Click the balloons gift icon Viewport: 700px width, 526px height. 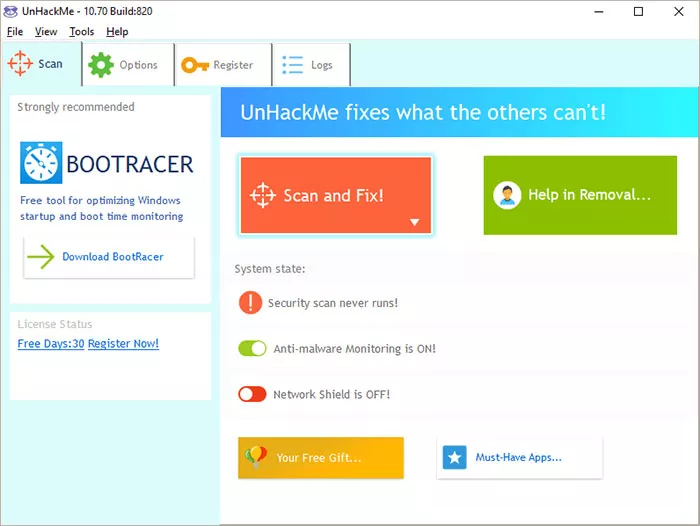click(x=256, y=457)
